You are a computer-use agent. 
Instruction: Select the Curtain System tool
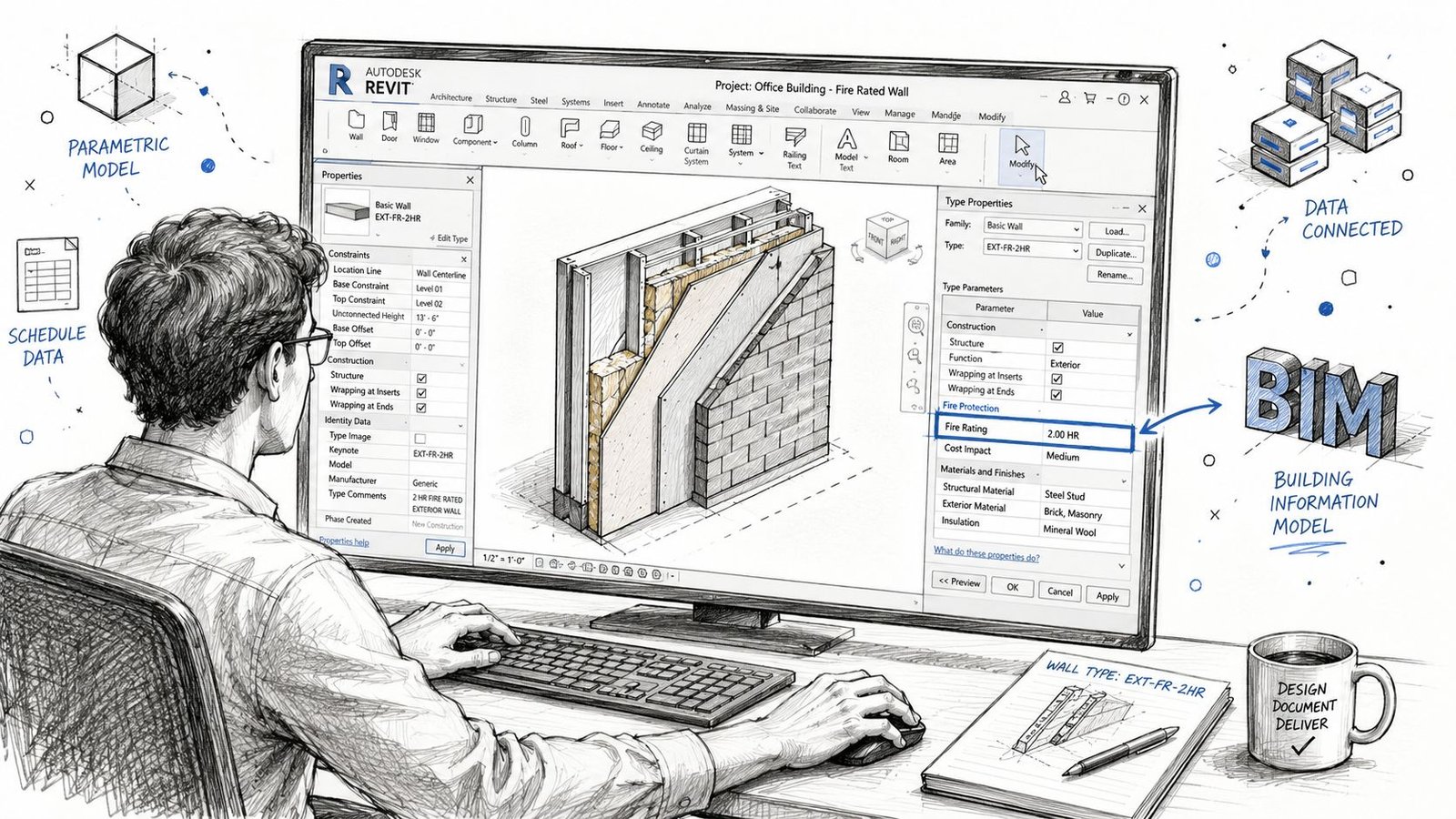(697, 144)
